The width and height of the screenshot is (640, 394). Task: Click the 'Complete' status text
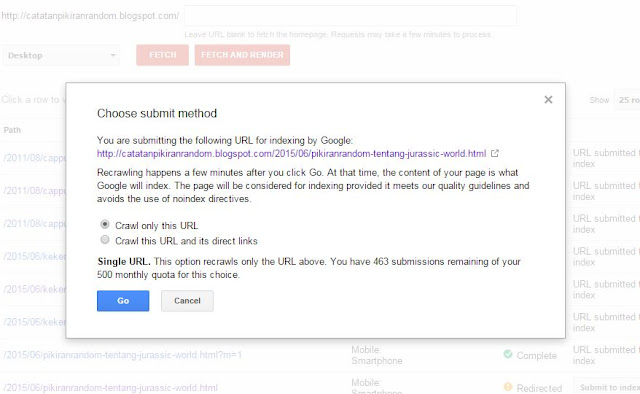(x=536, y=356)
